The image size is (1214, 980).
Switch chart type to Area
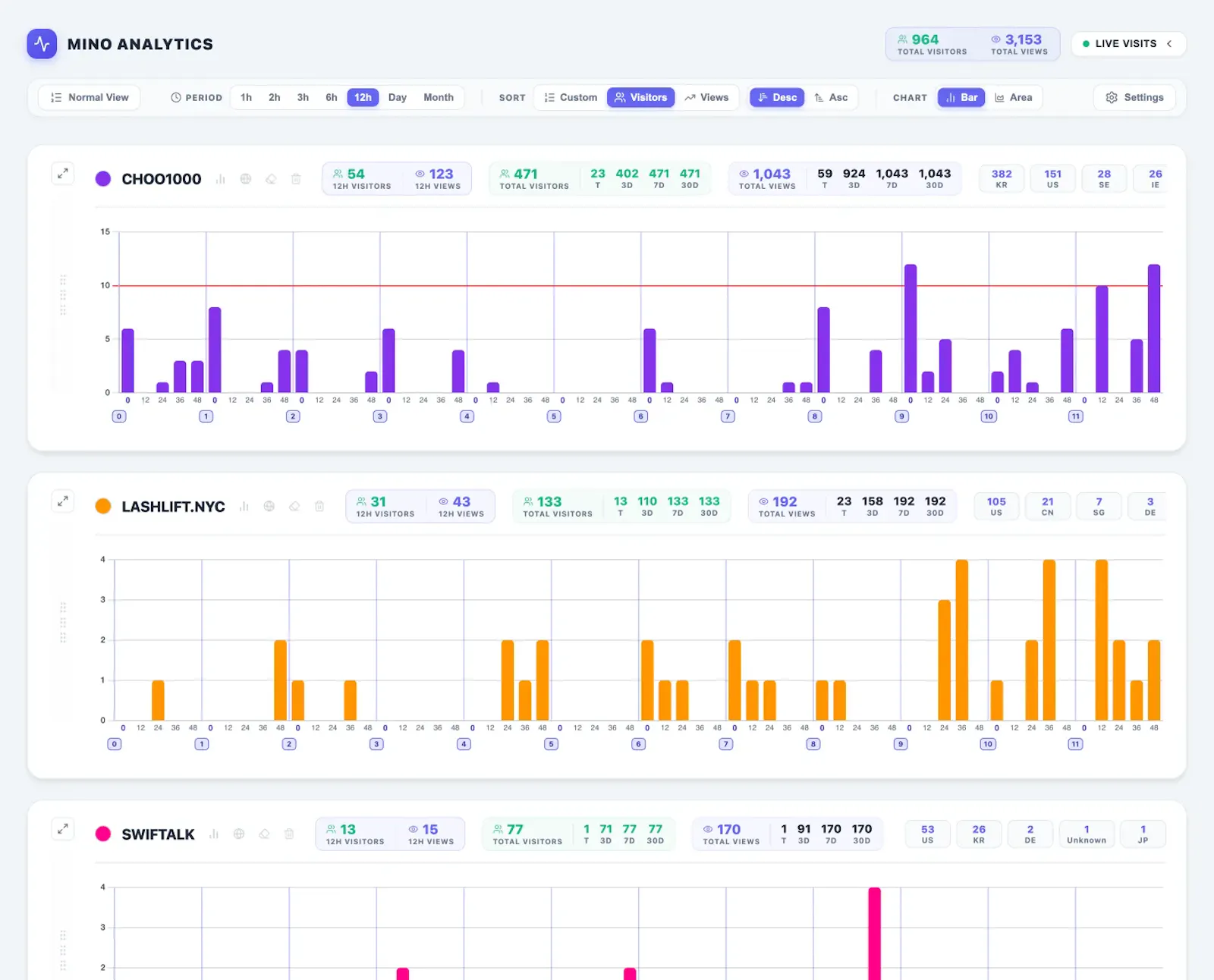(x=1014, y=98)
